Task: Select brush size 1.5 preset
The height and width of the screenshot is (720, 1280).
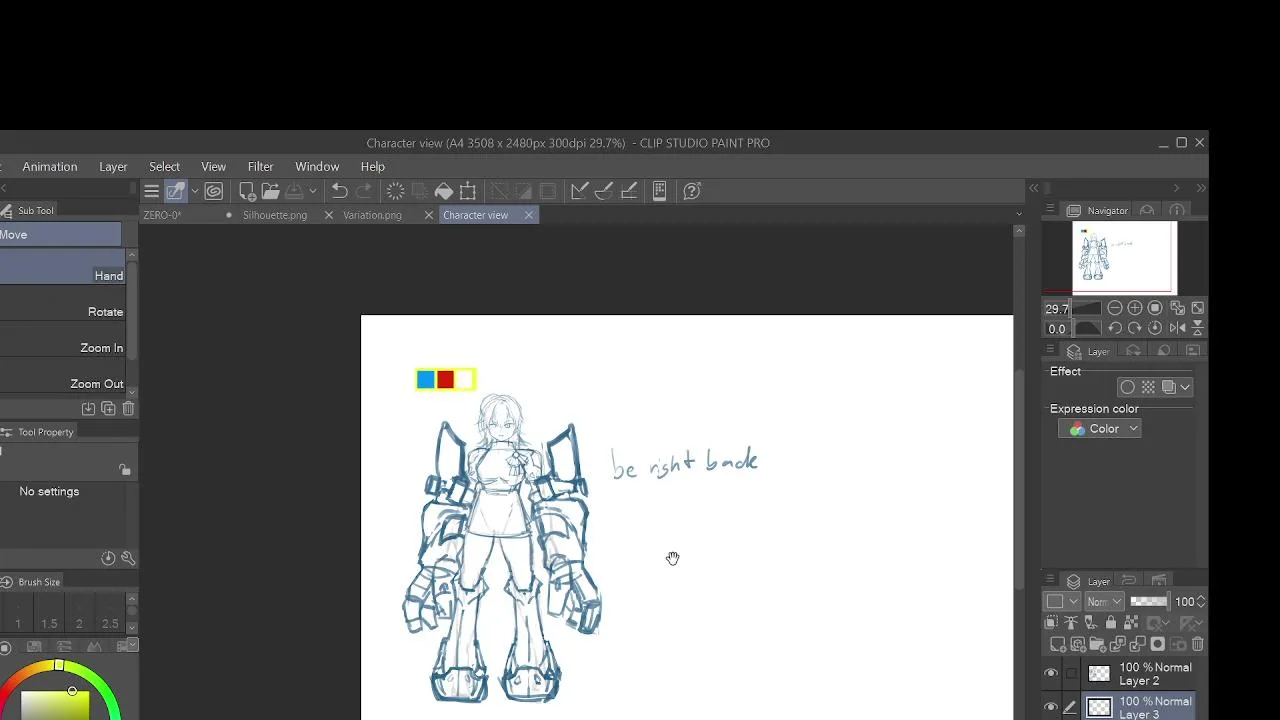Action: pos(49,614)
